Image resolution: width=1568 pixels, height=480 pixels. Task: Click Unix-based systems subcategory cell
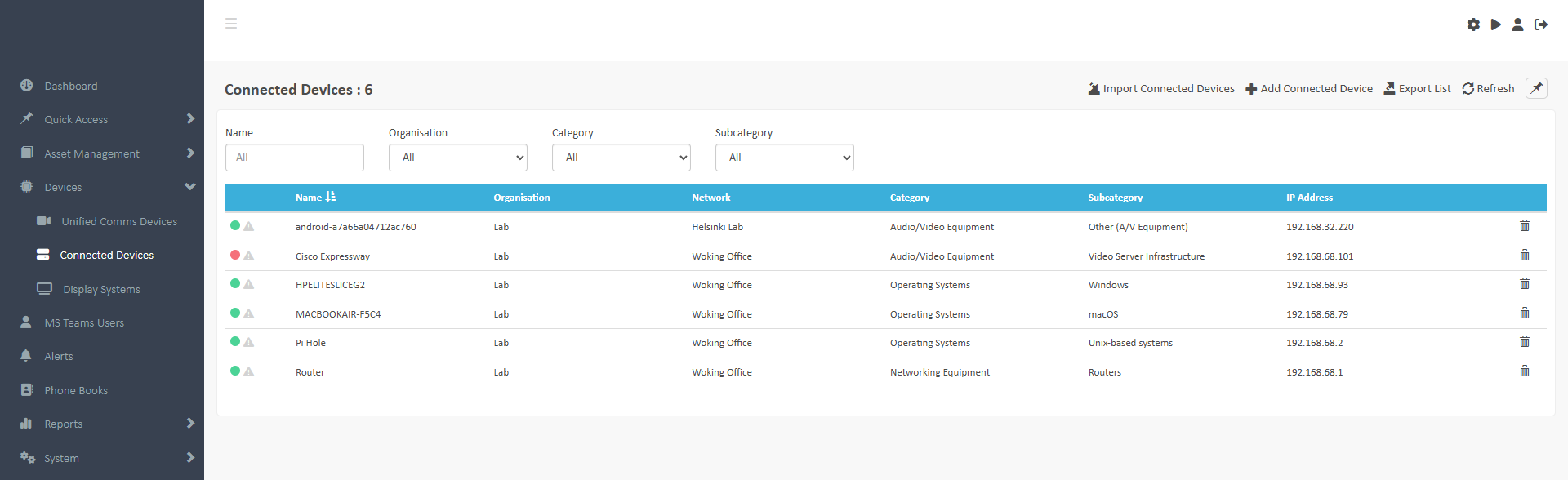pyautogui.click(x=1130, y=343)
